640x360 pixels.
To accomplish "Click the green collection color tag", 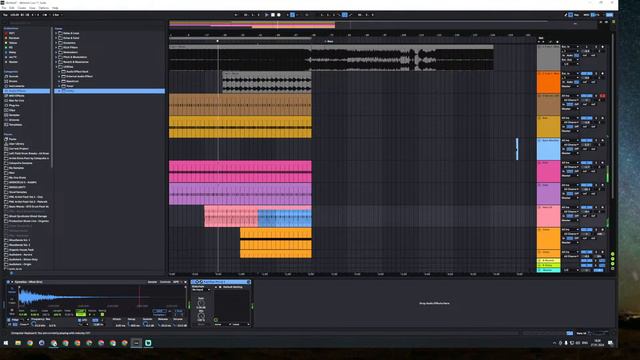I will click(x=6, y=48).
